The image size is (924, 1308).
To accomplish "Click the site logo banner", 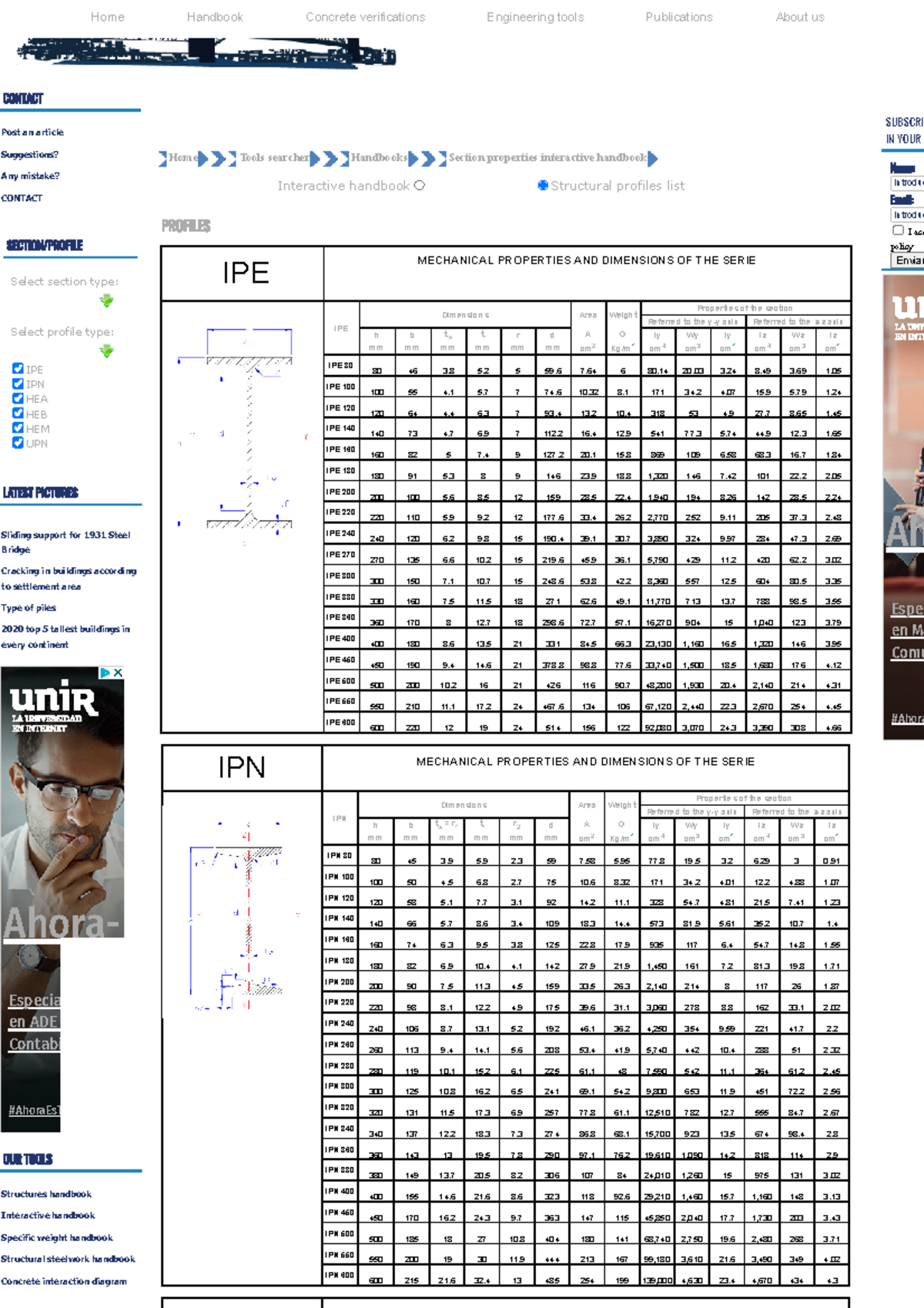I will click(x=206, y=52).
